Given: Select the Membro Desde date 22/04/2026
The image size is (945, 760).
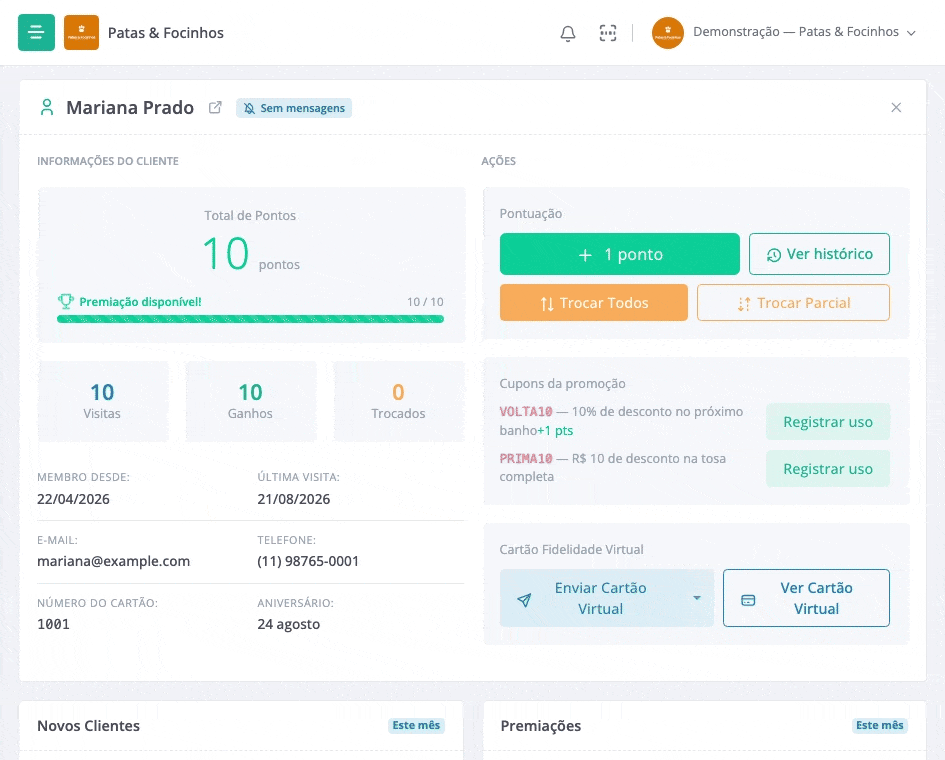Looking at the screenshot, I should point(74,499).
